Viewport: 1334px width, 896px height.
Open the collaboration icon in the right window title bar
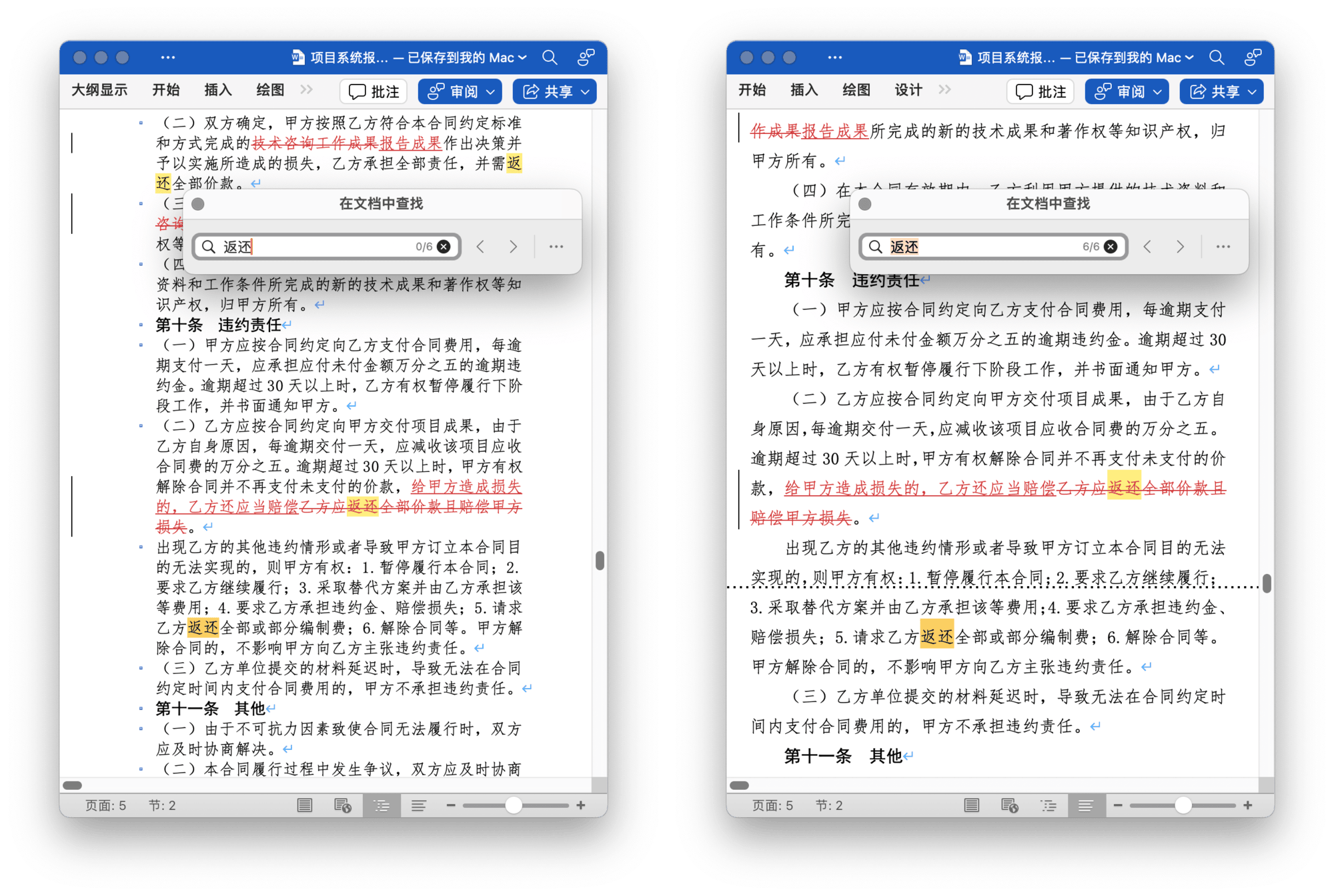pos(1253,57)
